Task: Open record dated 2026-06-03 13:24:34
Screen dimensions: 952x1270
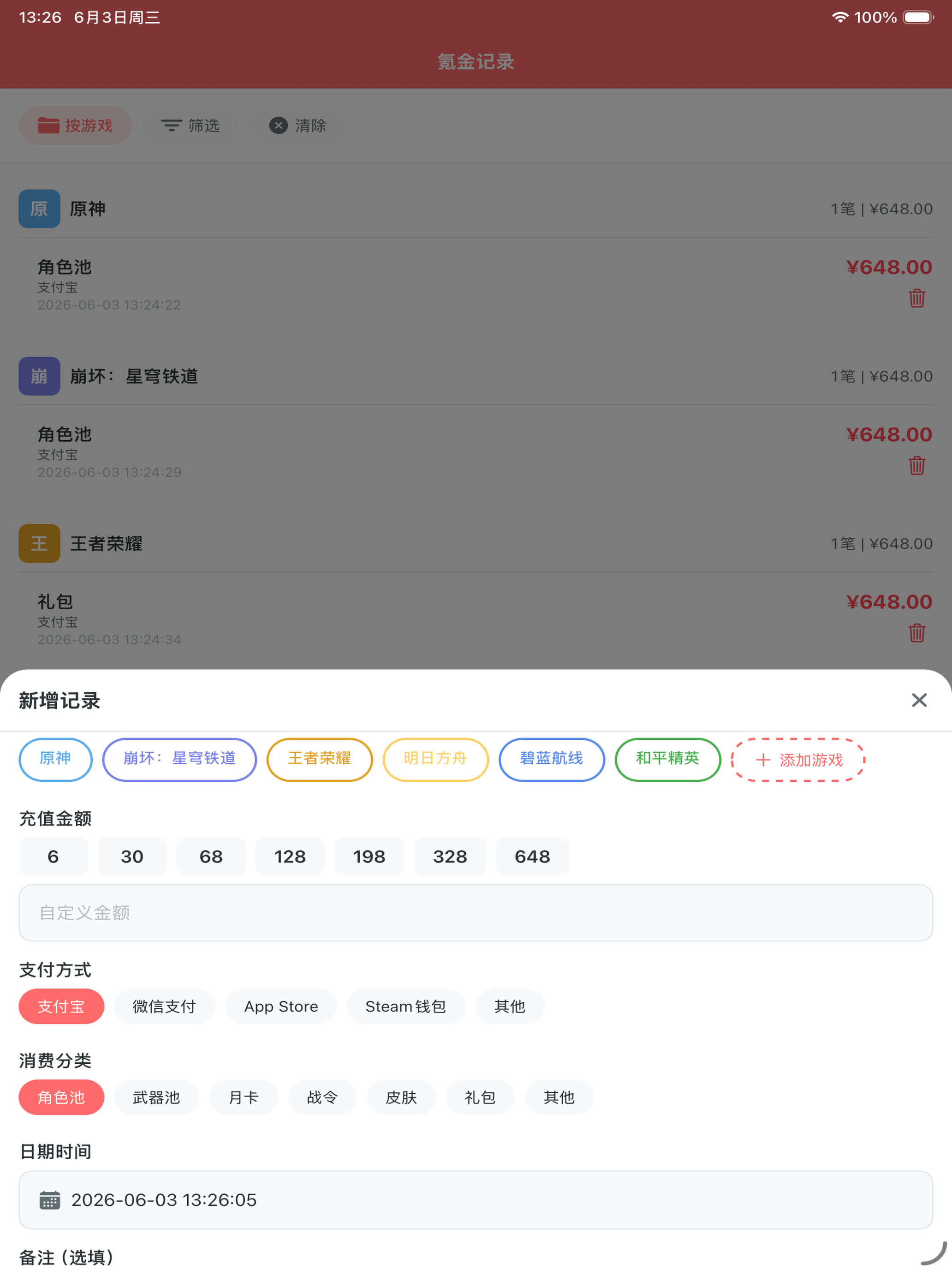Action: (476, 619)
